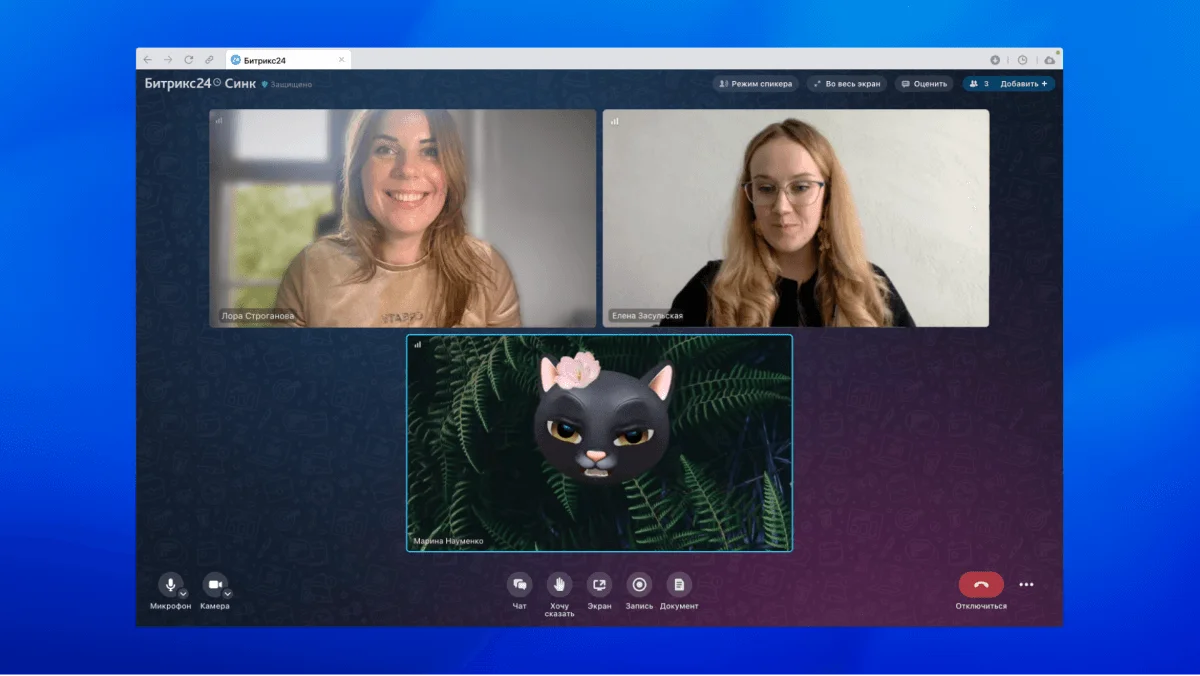Raise hand with Хочу сказать
1200x676 pixels.
(x=559, y=585)
